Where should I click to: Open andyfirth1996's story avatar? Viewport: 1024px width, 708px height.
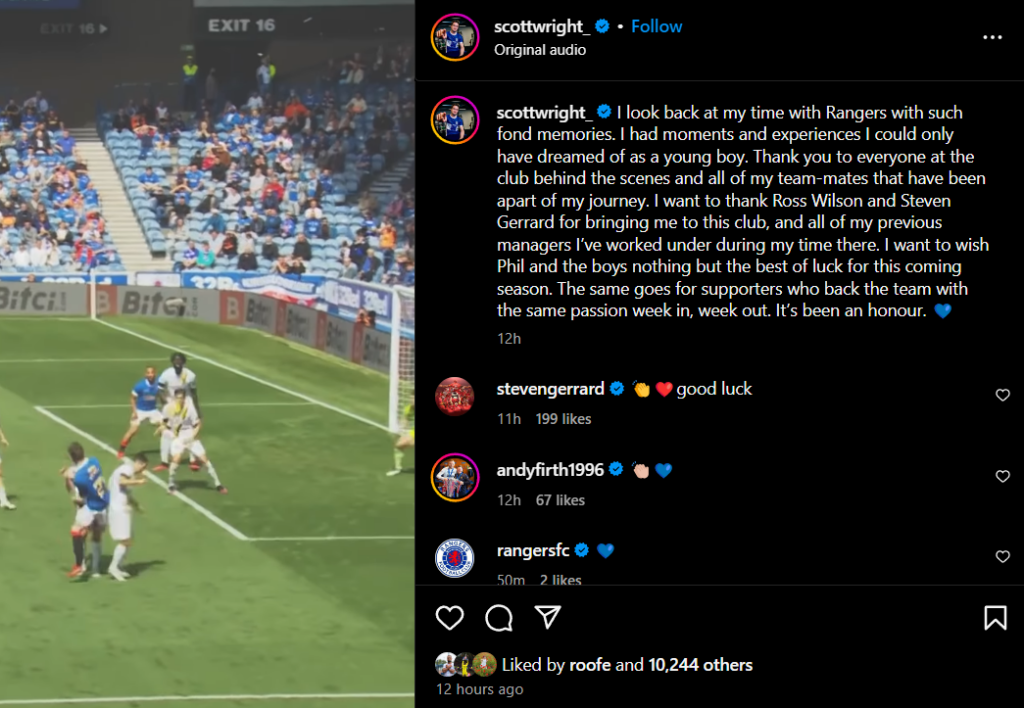(455, 477)
